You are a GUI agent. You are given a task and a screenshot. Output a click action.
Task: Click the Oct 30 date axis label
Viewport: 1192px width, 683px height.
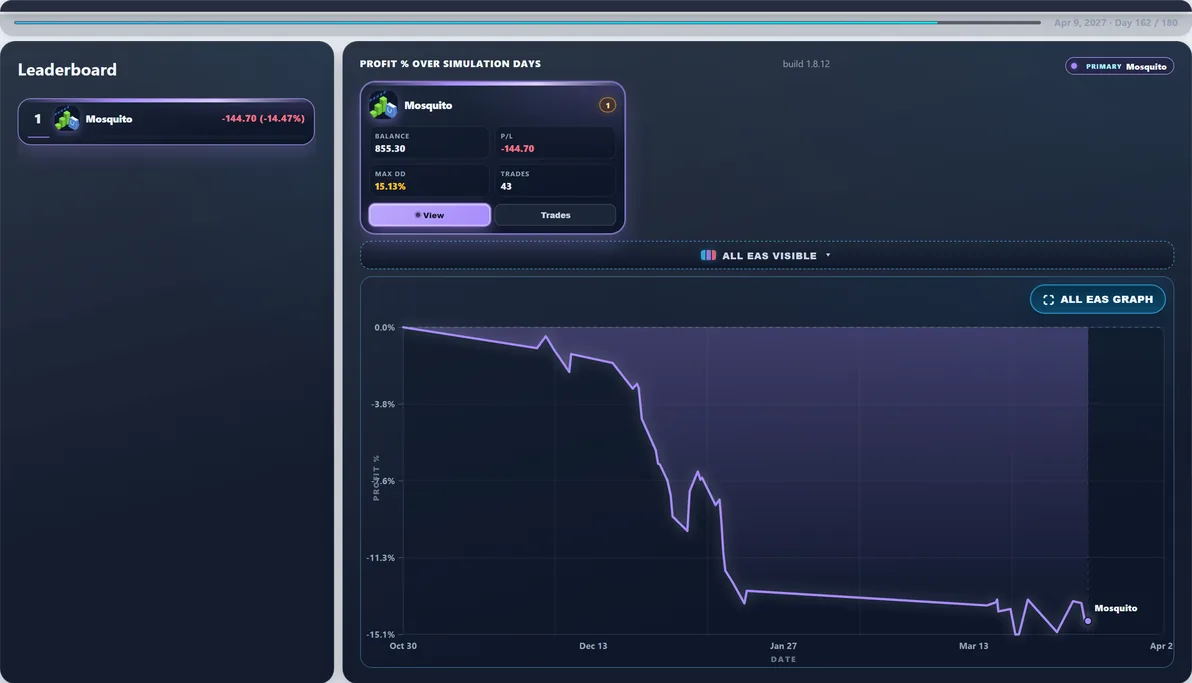pos(403,646)
